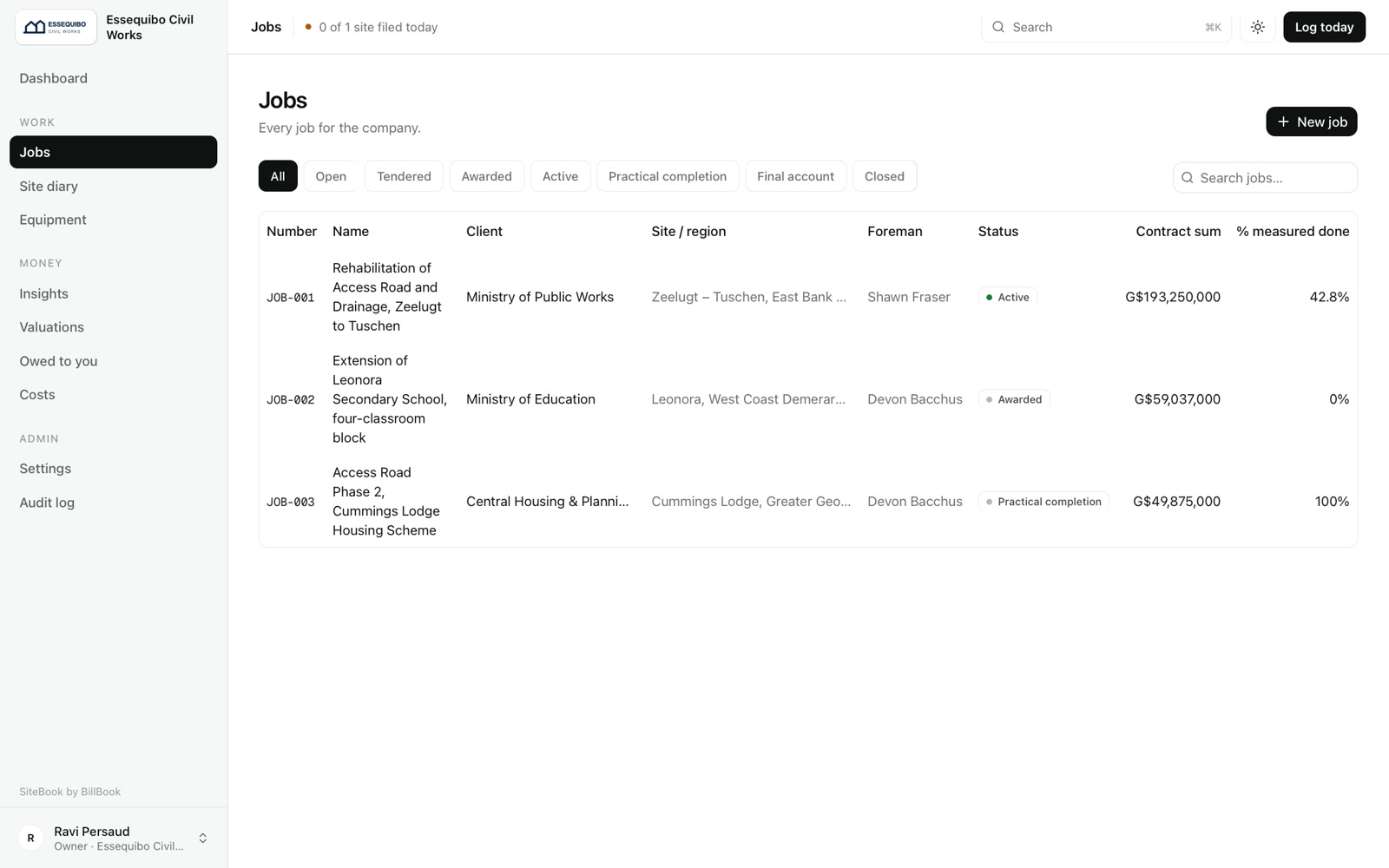Filter jobs by Practical completion tab

(668, 176)
